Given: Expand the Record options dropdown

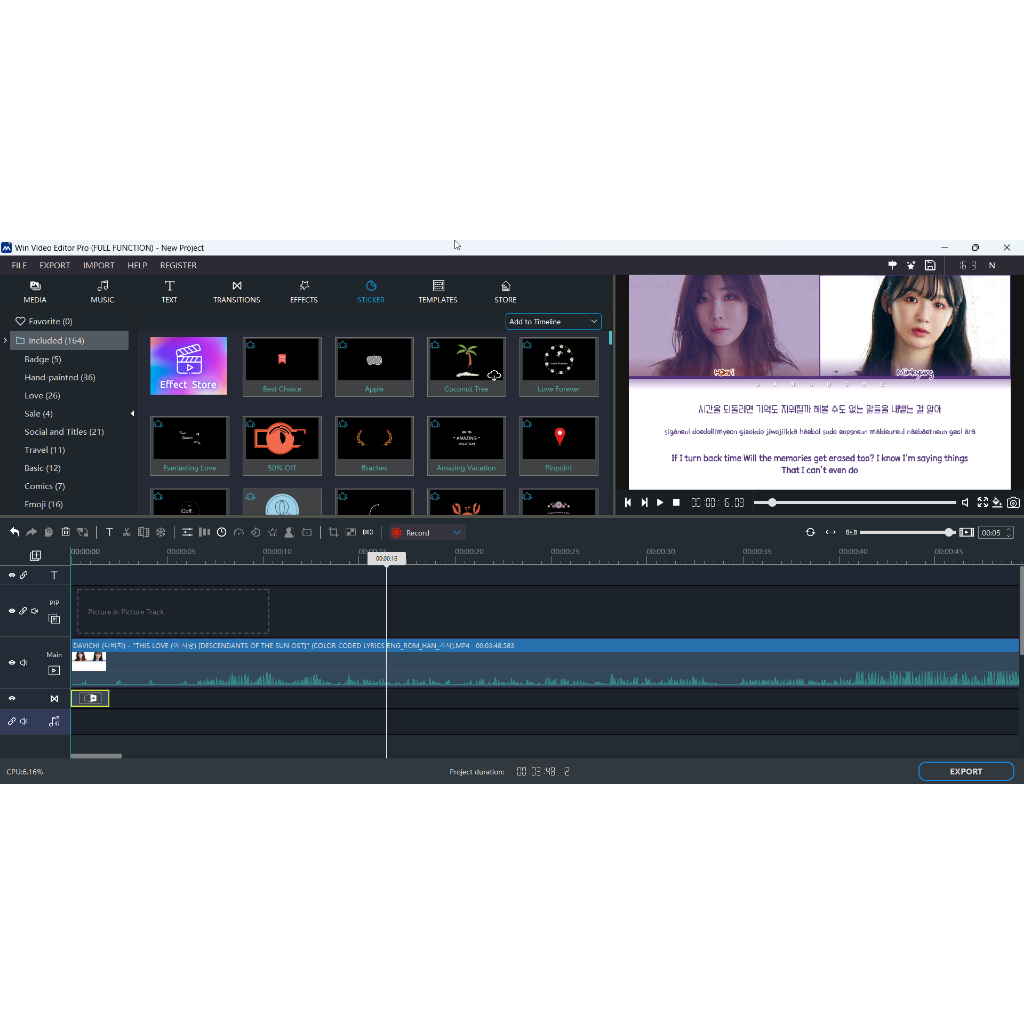Looking at the screenshot, I should (x=457, y=532).
